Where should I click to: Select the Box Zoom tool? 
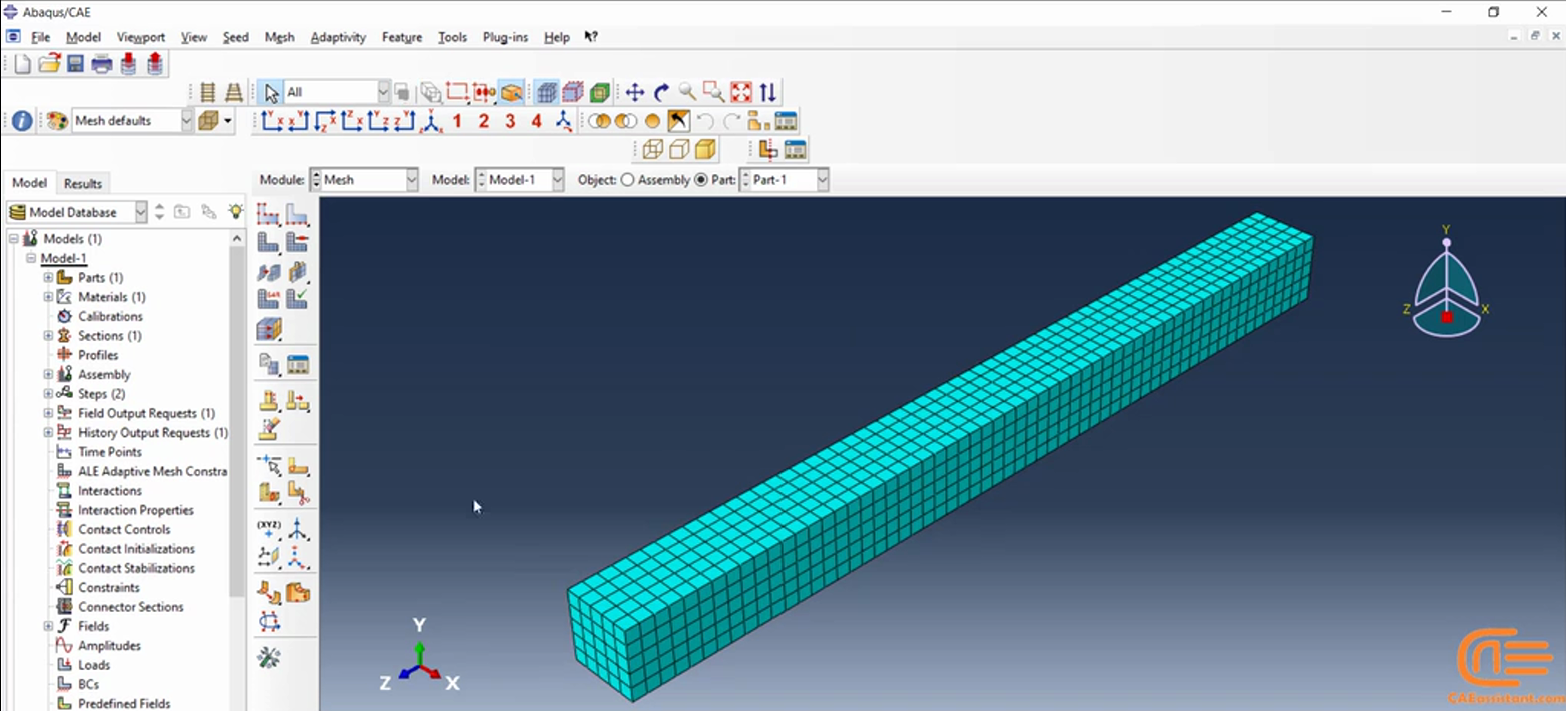[x=714, y=92]
